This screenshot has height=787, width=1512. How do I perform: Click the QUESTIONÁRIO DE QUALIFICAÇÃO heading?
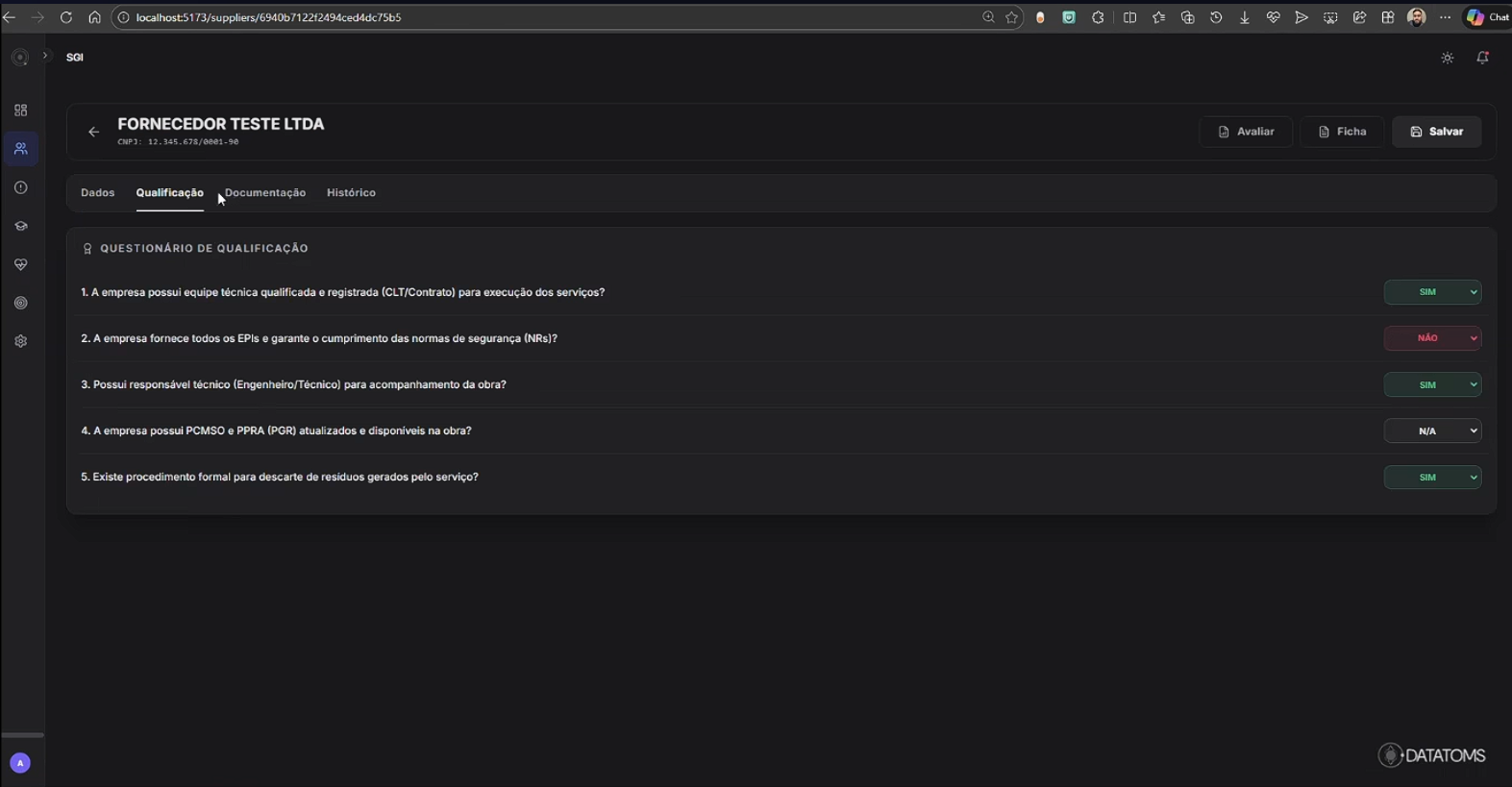click(x=204, y=248)
